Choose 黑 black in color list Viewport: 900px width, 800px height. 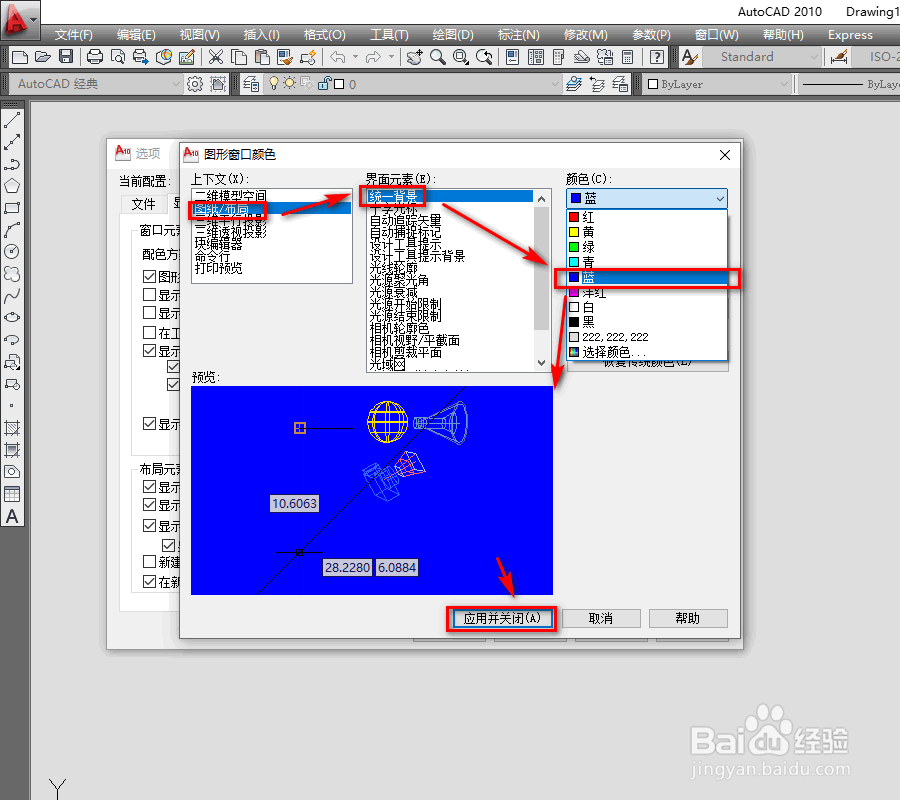tap(647, 322)
